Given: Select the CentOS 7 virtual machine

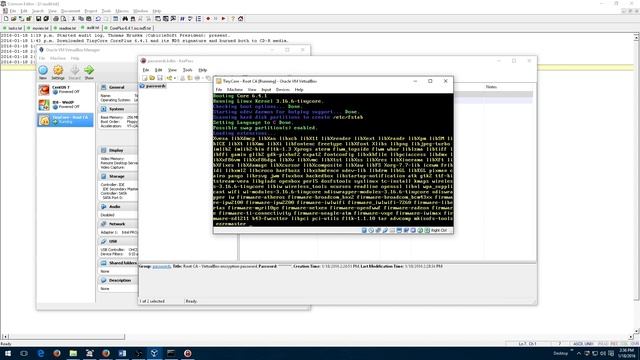Looking at the screenshot, I should point(65,90).
